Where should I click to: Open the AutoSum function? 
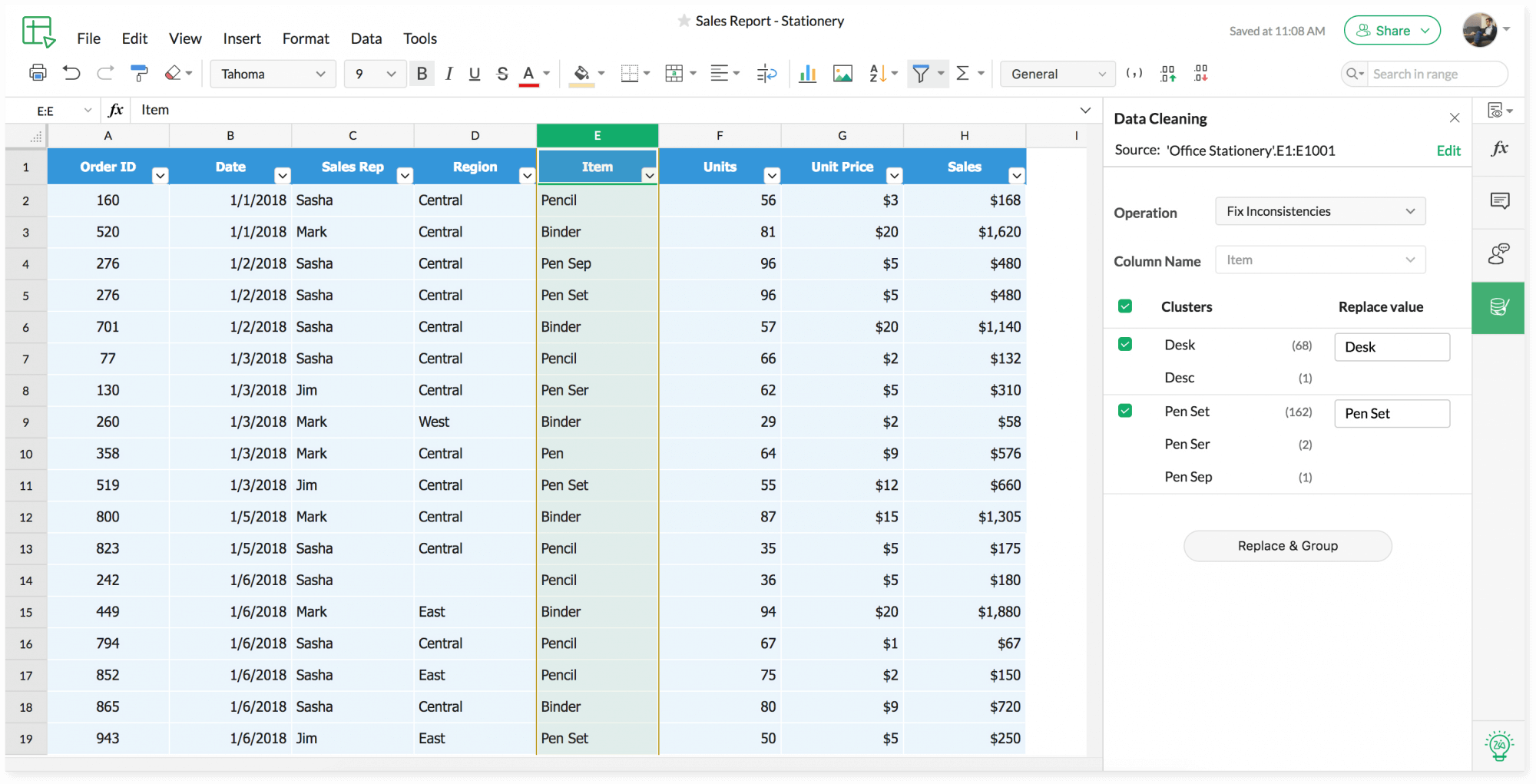965,73
